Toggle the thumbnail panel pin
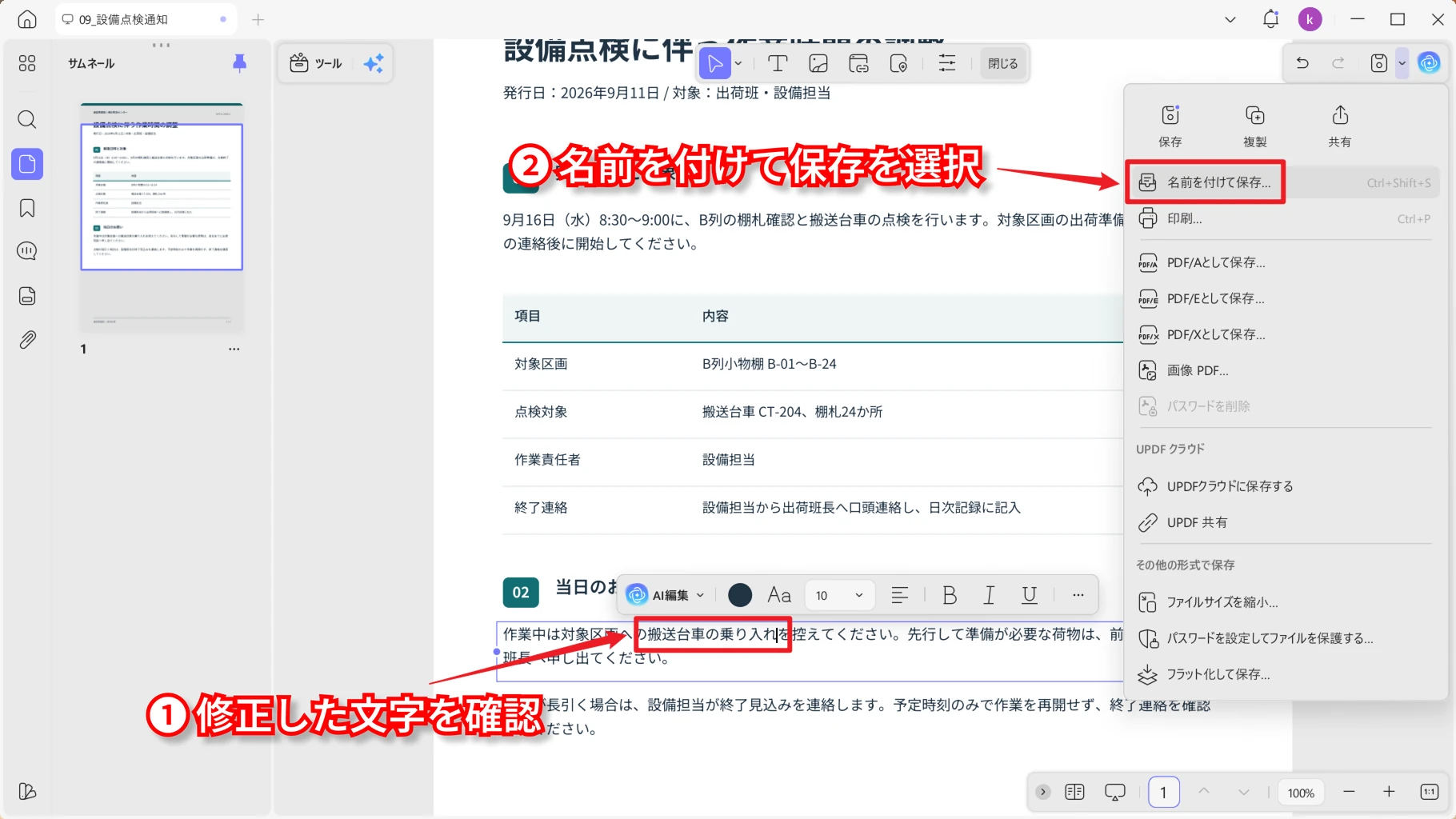1456x819 pixels. (x=239, y=63)
